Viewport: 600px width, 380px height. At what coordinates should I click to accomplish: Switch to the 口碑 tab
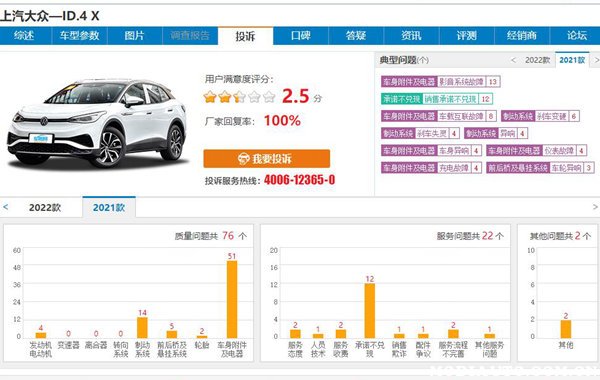(x=301, y=36)
